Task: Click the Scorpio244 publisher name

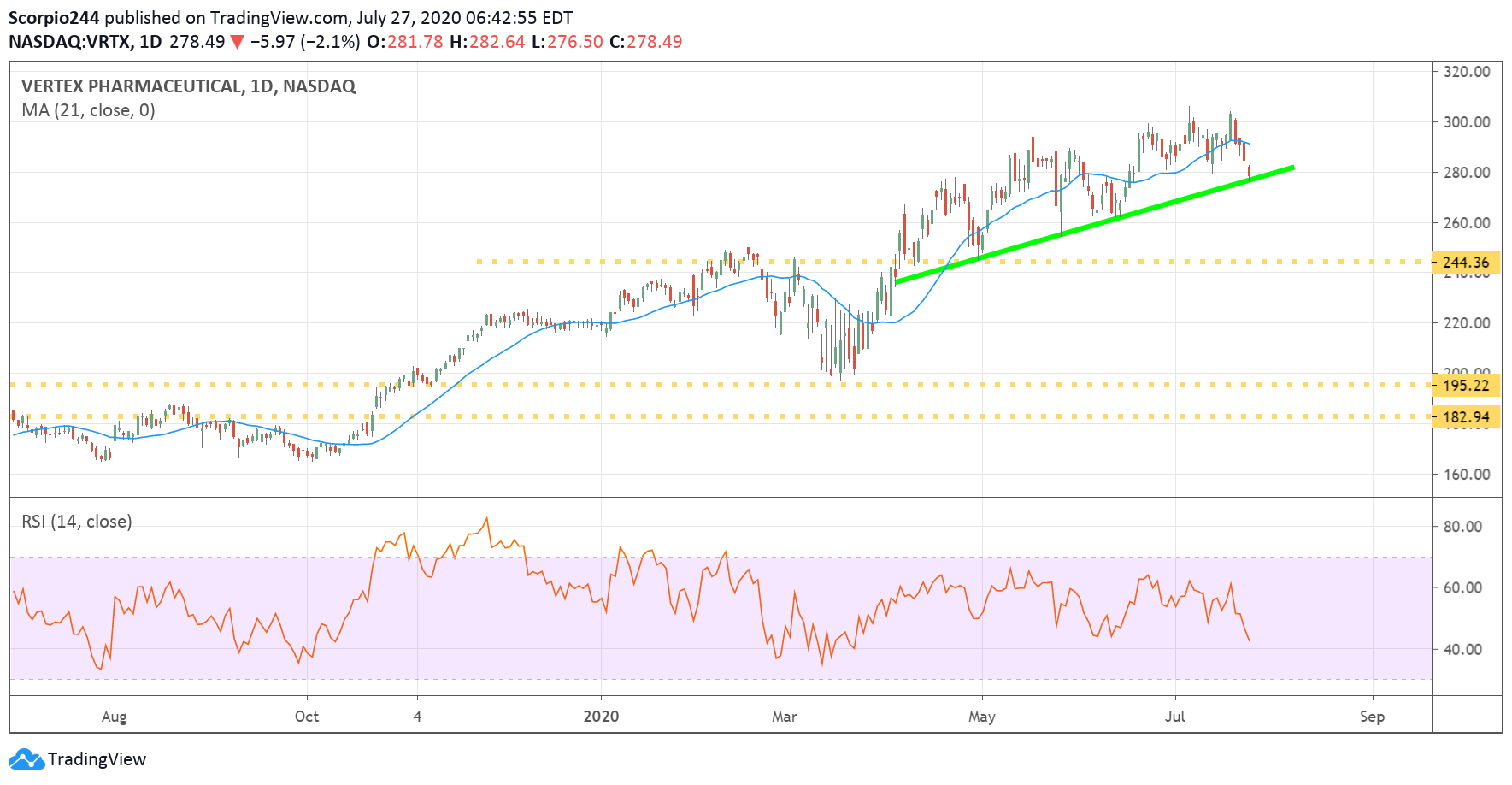Action: [54, 18]
